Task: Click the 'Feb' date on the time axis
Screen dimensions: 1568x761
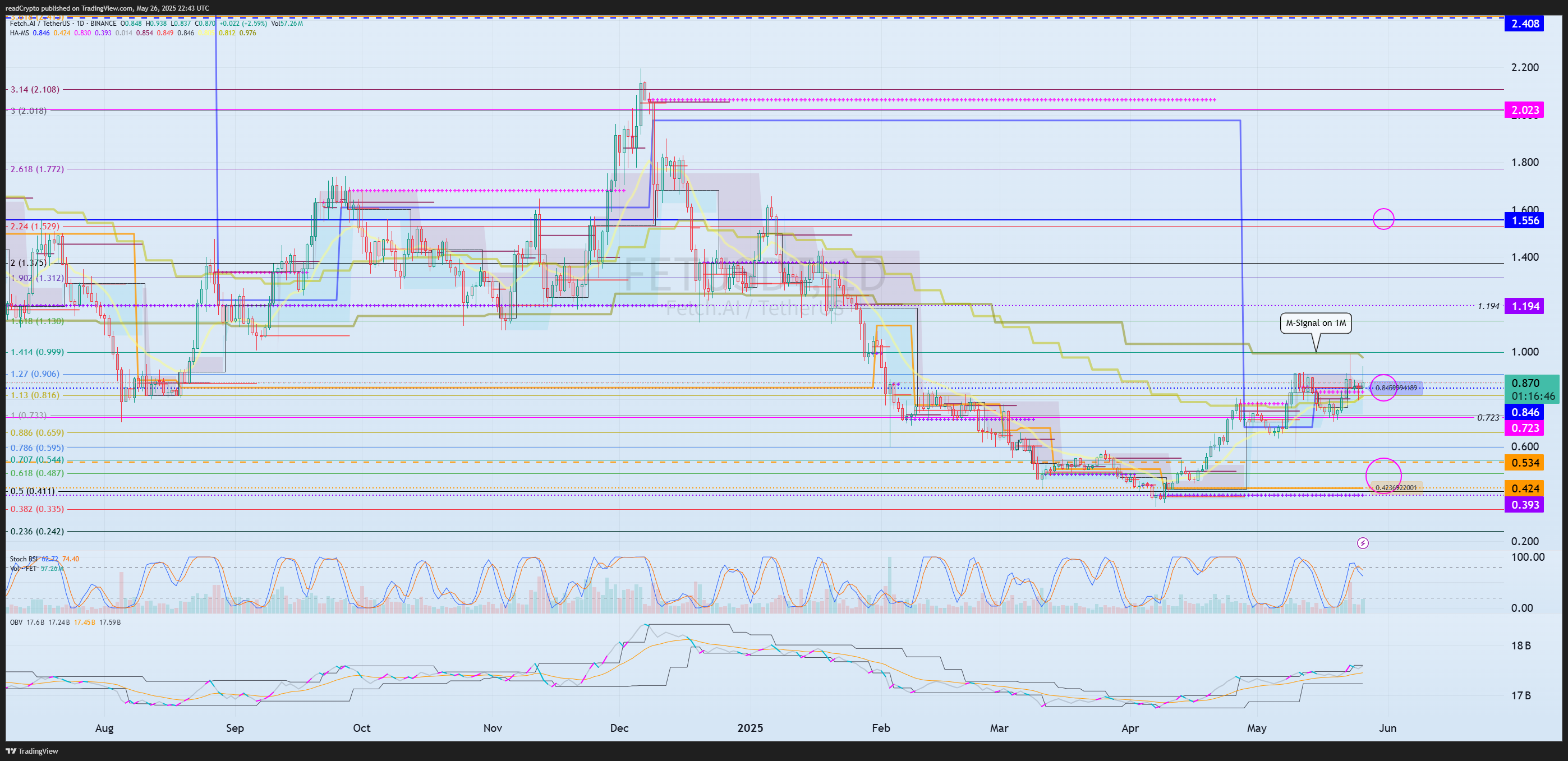Action: coord(881,728)
